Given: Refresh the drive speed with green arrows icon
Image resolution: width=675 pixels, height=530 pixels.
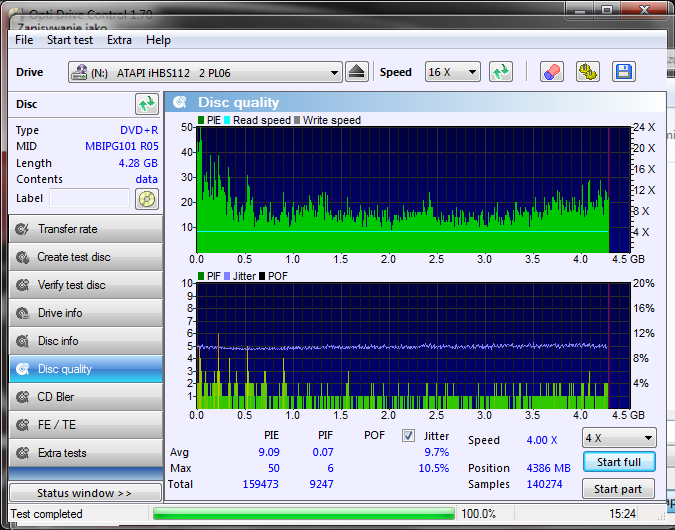Looking at the screenshot, I should [501, 72].
